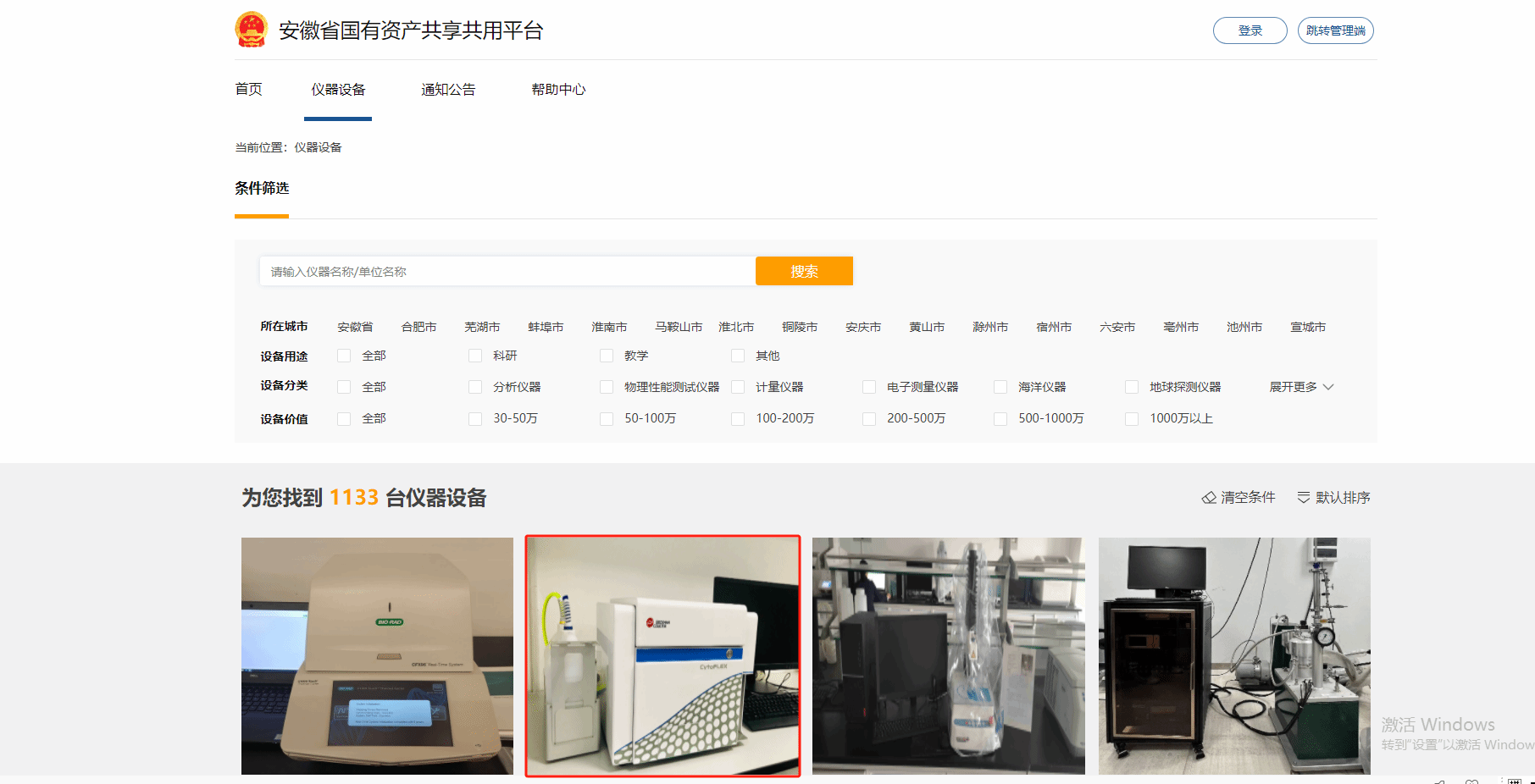This screenshot has width=1535, height=784.
Task: Filter by city 合肥市
Action: click(418, 327)
